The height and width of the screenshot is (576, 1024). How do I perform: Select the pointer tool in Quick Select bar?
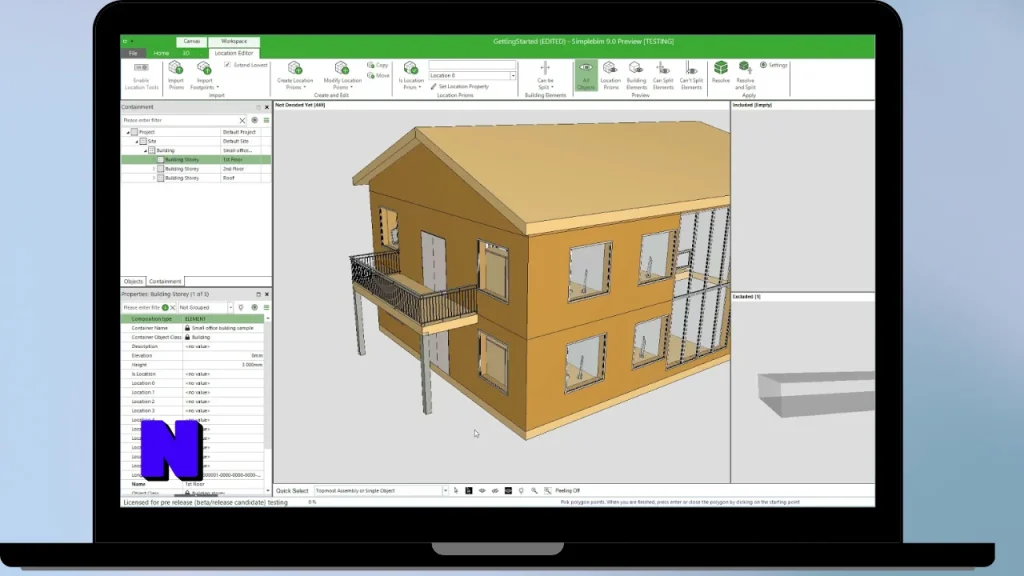[456, 490]
